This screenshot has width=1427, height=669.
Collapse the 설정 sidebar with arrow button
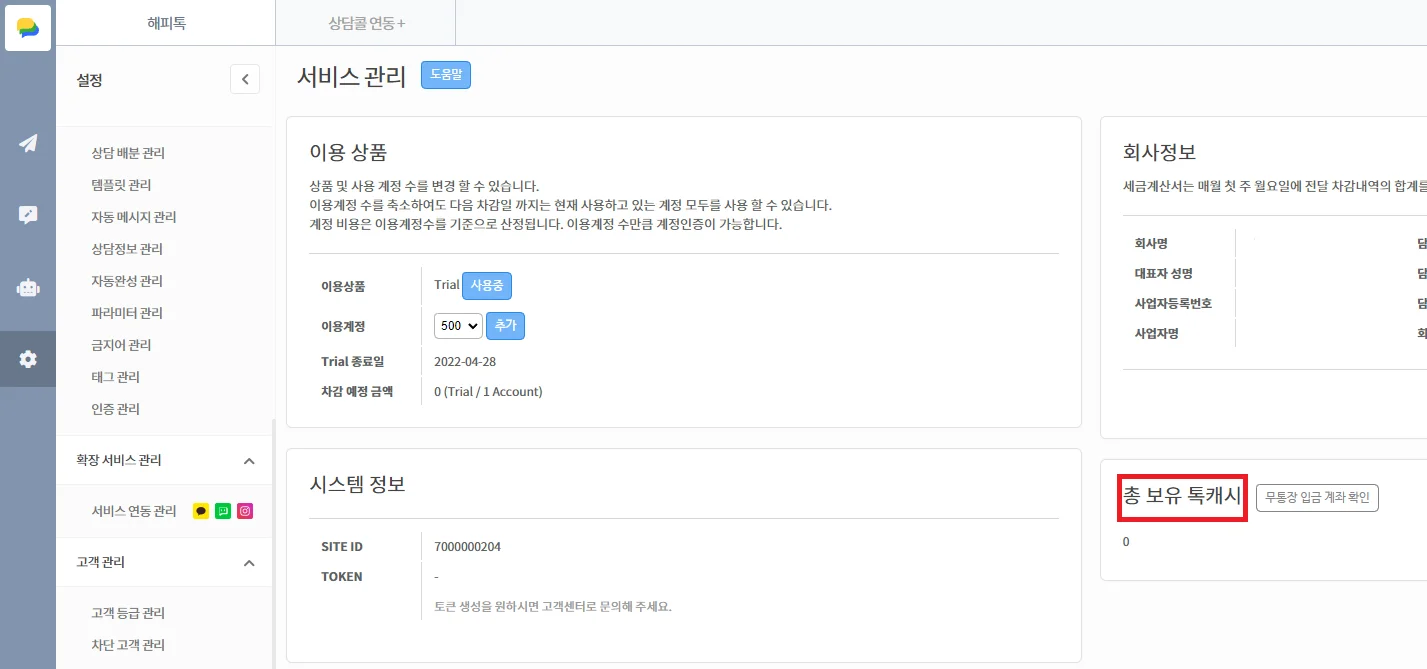245,79
